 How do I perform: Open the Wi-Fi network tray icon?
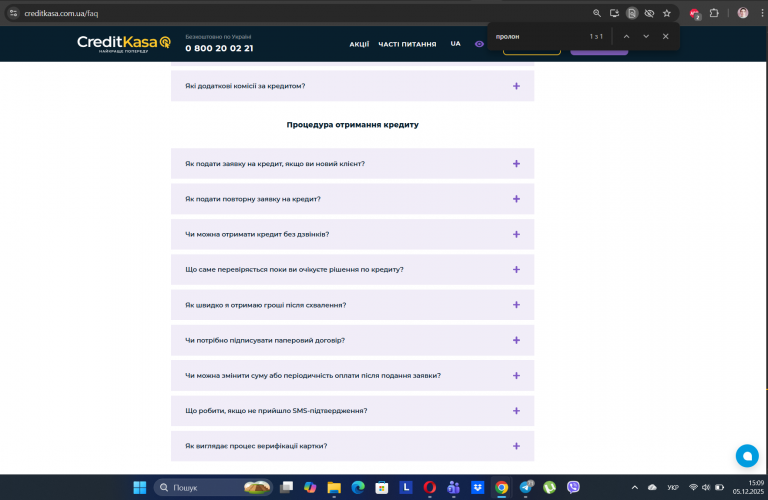693,487
